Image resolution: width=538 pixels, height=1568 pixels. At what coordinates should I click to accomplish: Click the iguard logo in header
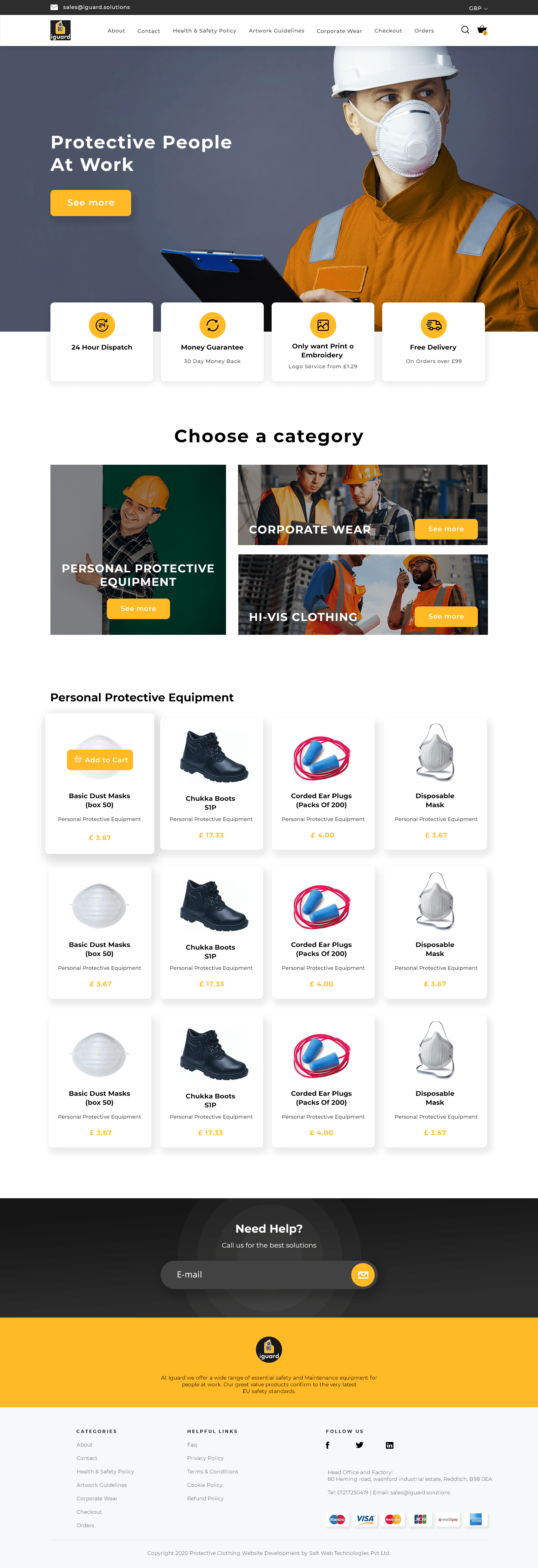coord(60,30)
